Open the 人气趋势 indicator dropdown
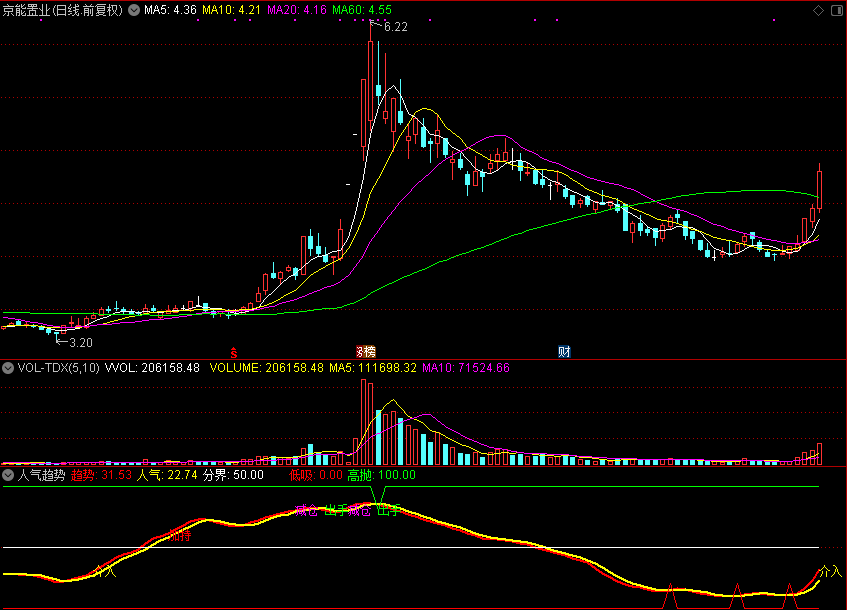 8,475
